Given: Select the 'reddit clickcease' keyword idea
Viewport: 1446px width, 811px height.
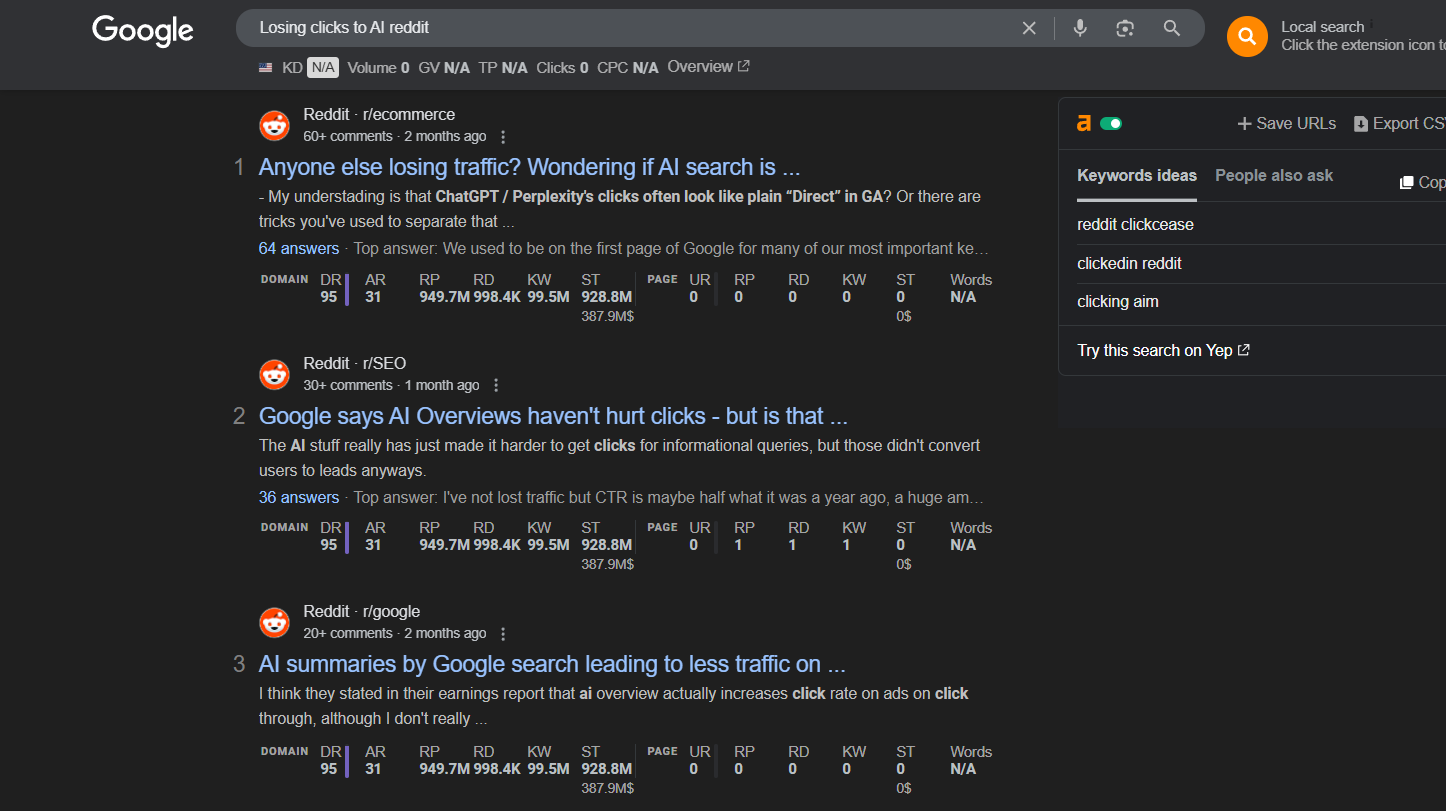Looking at the screenshot, I should (1135, 225).
